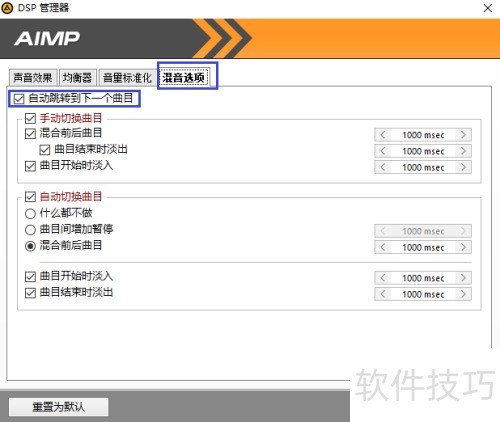Click the 1000 msec value beside auto-switch 曲目开始时淡入
500x422 pixels.
423,278
